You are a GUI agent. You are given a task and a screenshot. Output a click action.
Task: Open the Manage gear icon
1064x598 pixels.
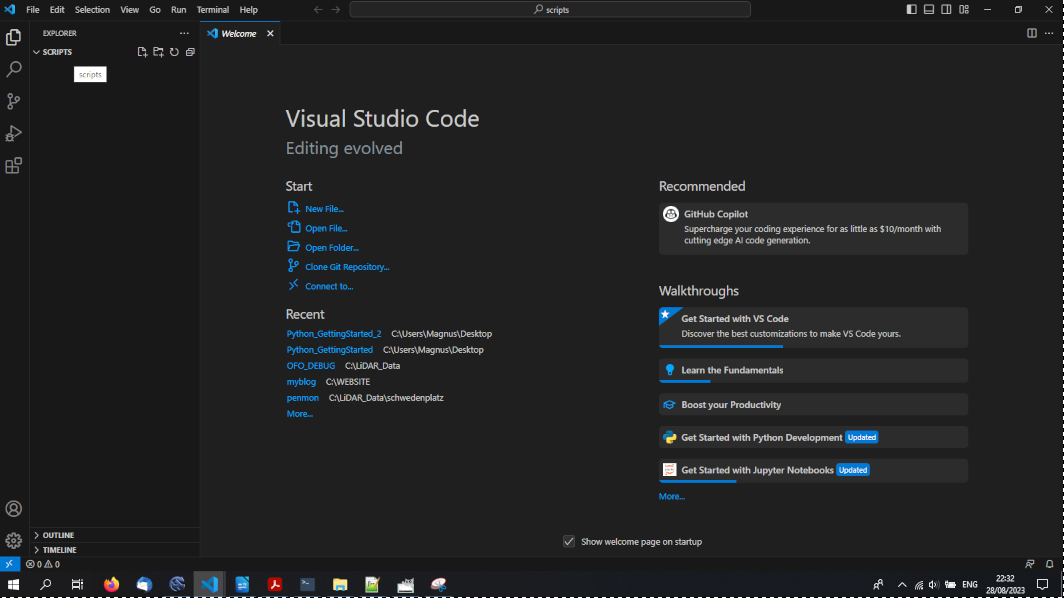click(x=14, y=541)
